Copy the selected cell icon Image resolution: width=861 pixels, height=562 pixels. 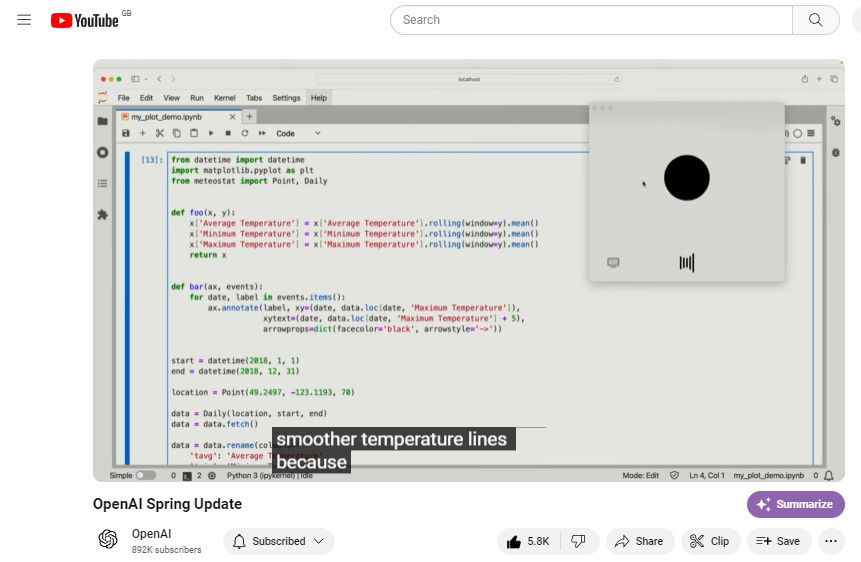point(176,133)
